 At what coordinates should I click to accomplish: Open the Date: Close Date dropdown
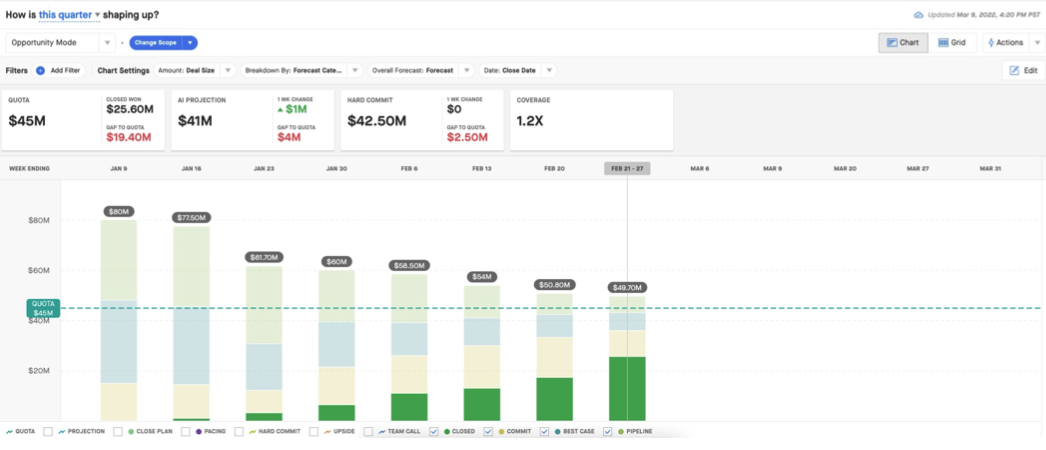click(x=518, y=70)
